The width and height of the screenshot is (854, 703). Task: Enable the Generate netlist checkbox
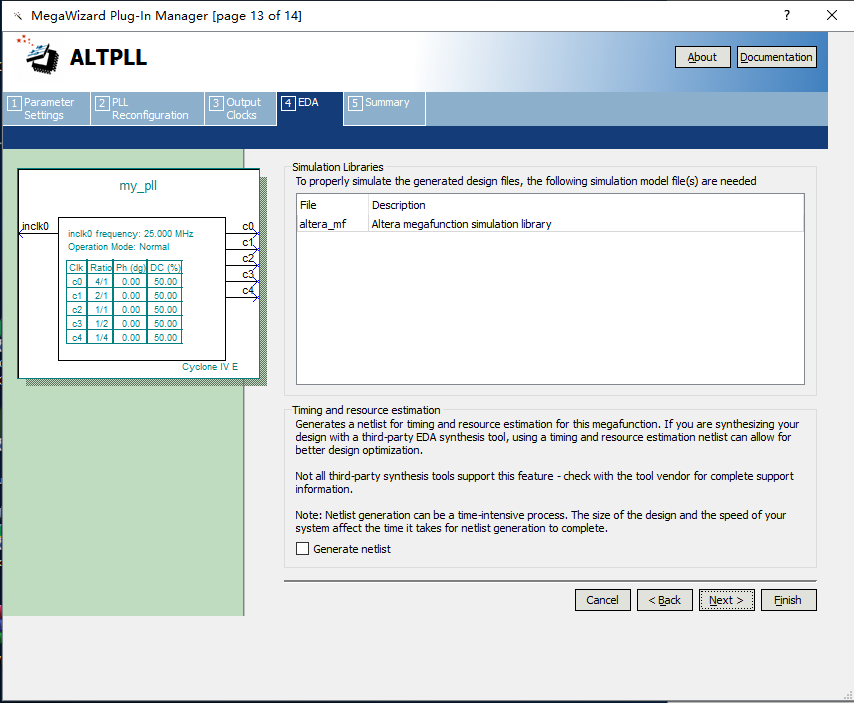click(x=303, y=549)
